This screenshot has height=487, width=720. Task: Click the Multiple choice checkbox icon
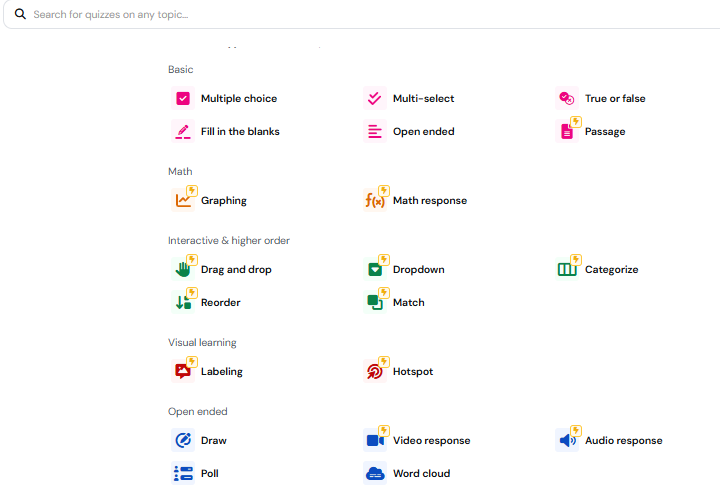coord(183,99)
